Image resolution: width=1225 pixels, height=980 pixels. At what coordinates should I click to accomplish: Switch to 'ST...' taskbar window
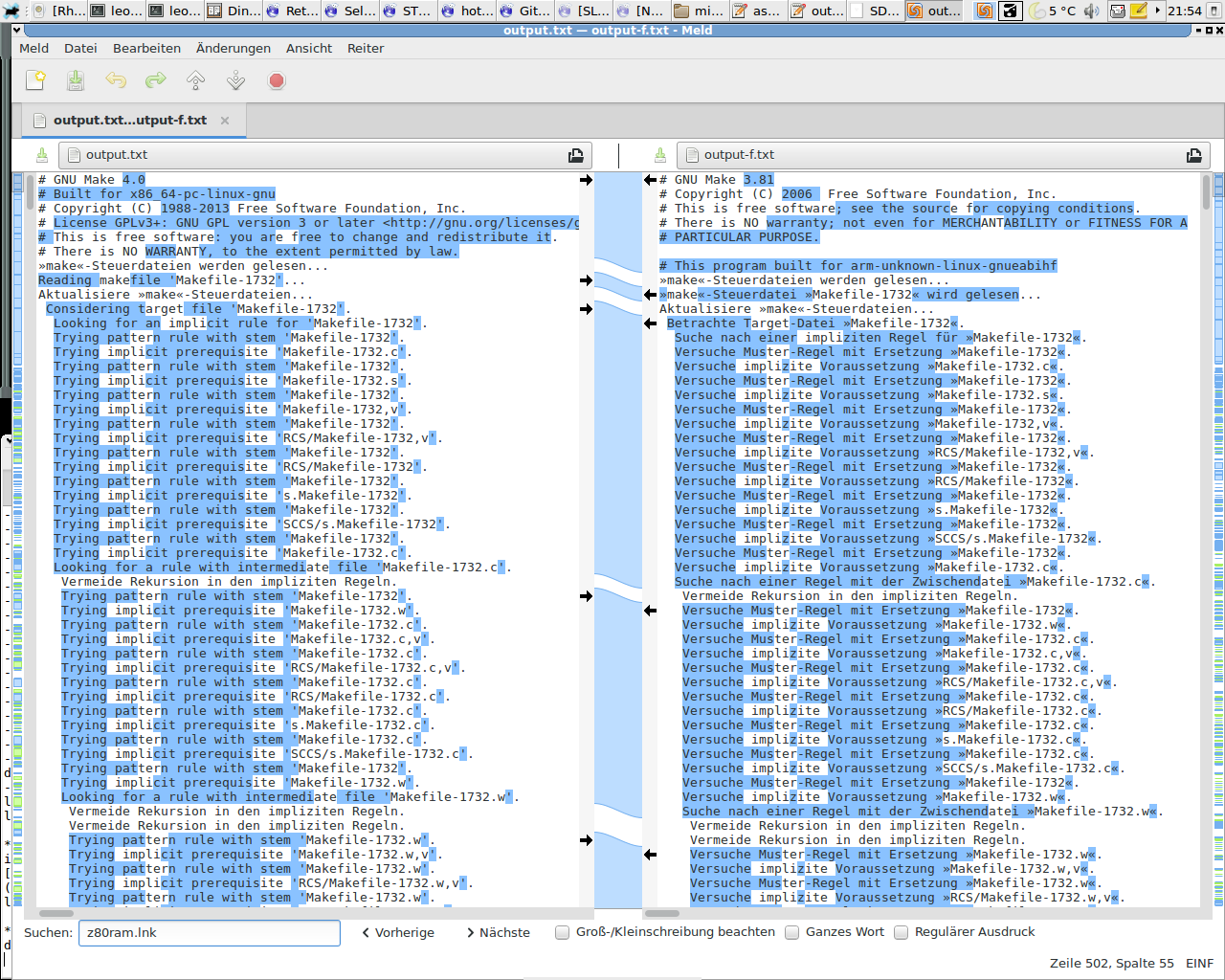pos(408,11)
